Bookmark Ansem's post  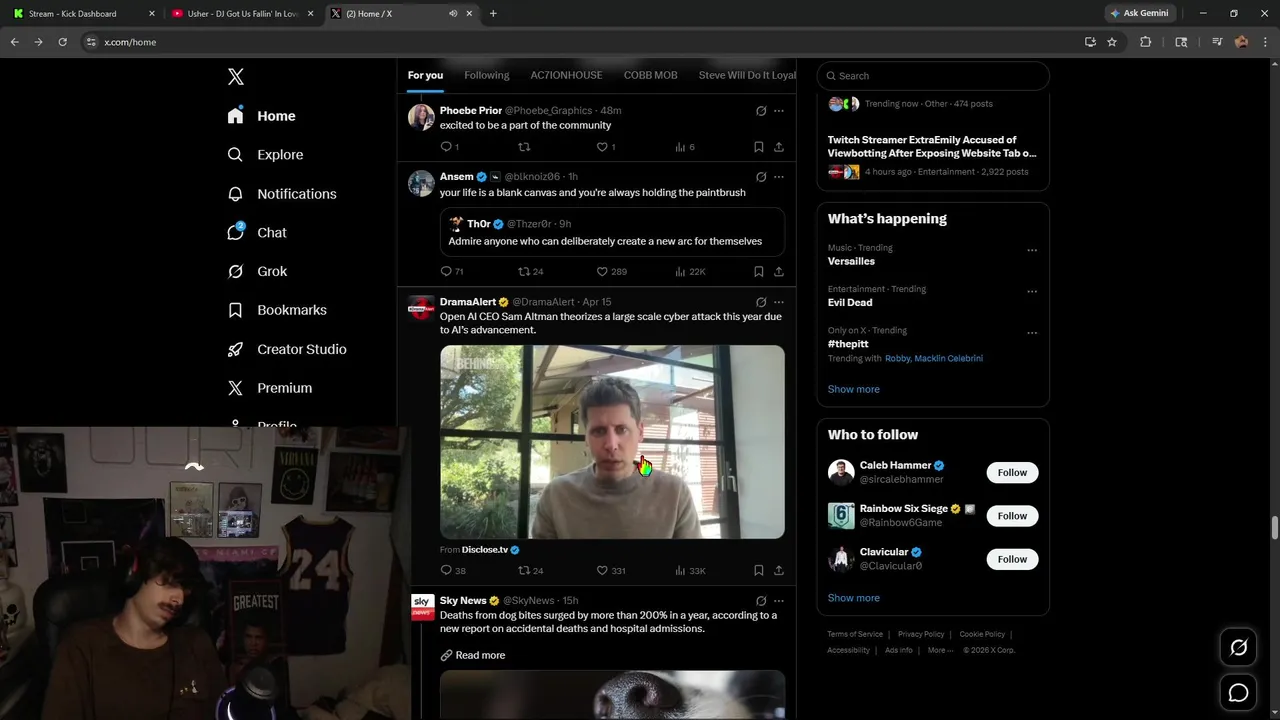coord(759,271)
